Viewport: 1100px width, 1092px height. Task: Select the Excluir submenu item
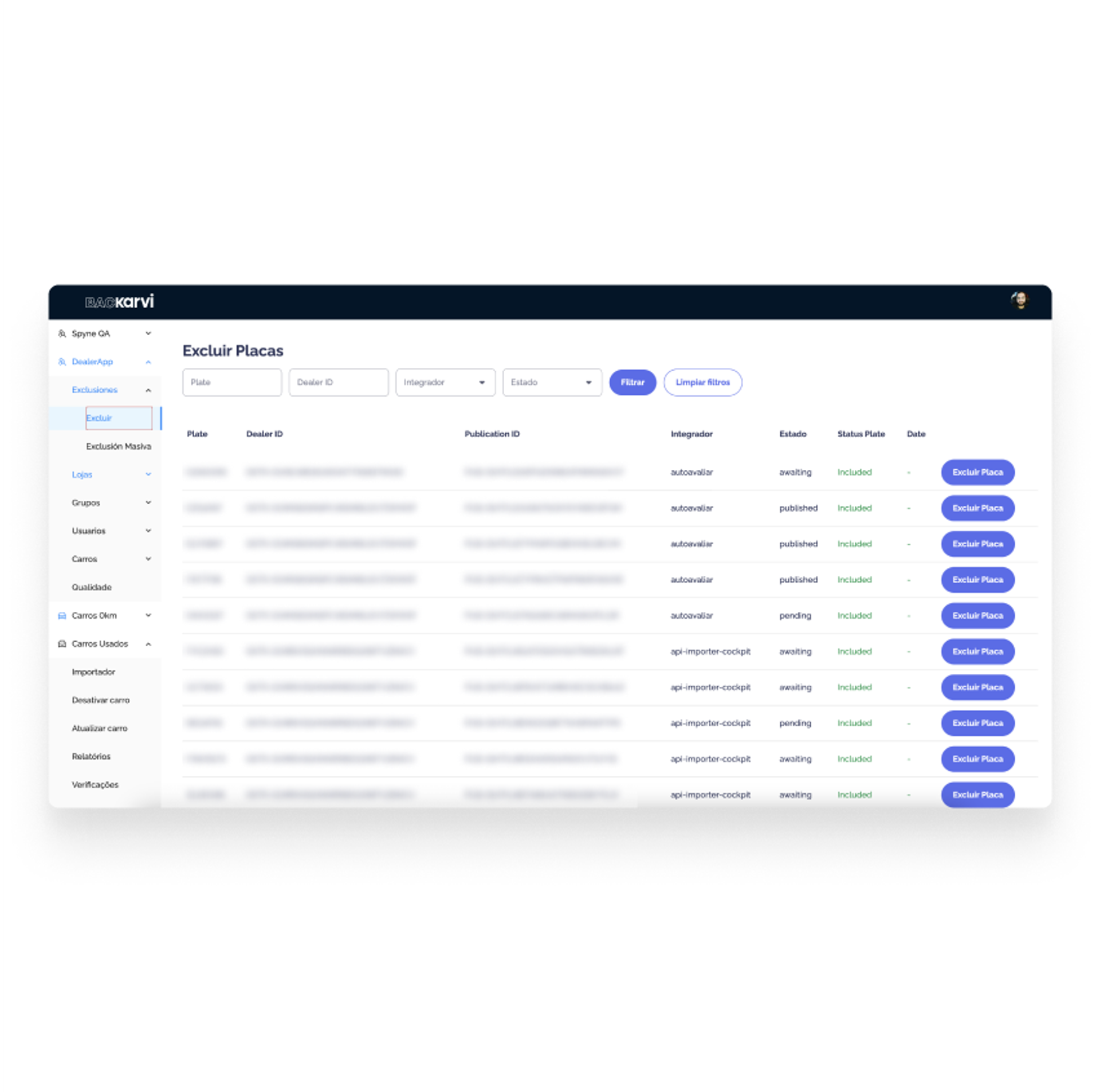tap(100, 416)
